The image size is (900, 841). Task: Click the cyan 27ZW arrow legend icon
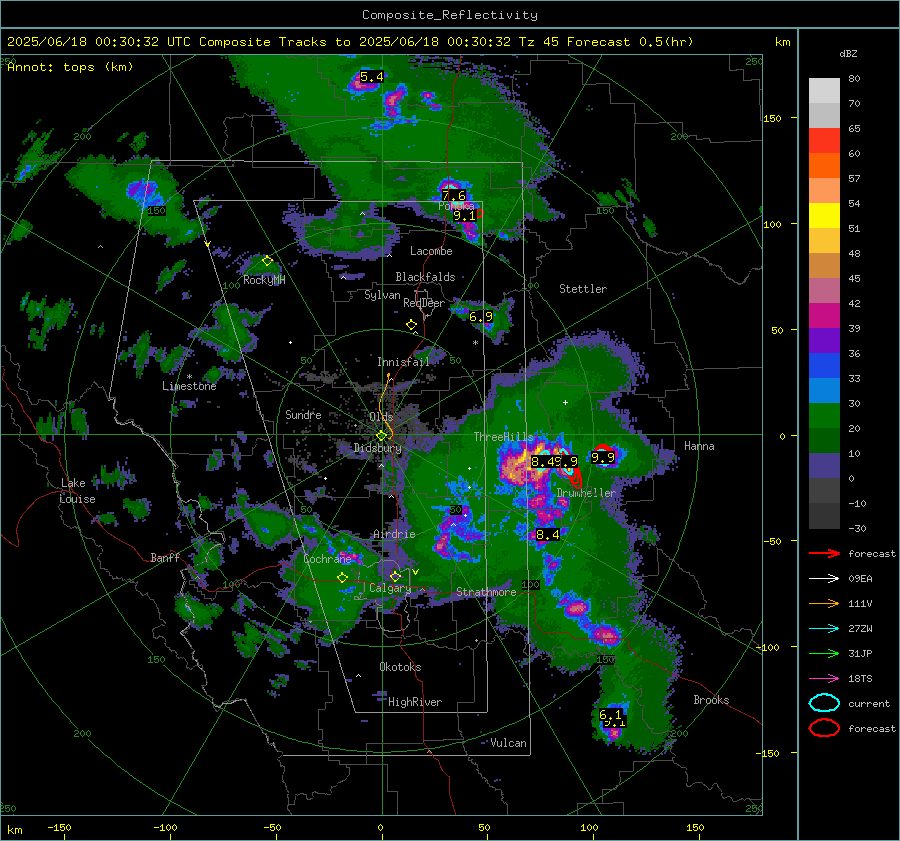tap(824, 629)
